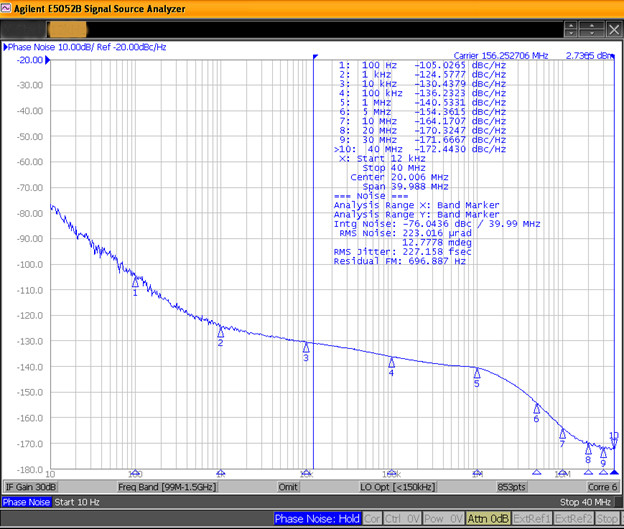The image size is (624, 529).
Task: Click the Start 10 Hz sweep value
Action: (x=77, y=502)
